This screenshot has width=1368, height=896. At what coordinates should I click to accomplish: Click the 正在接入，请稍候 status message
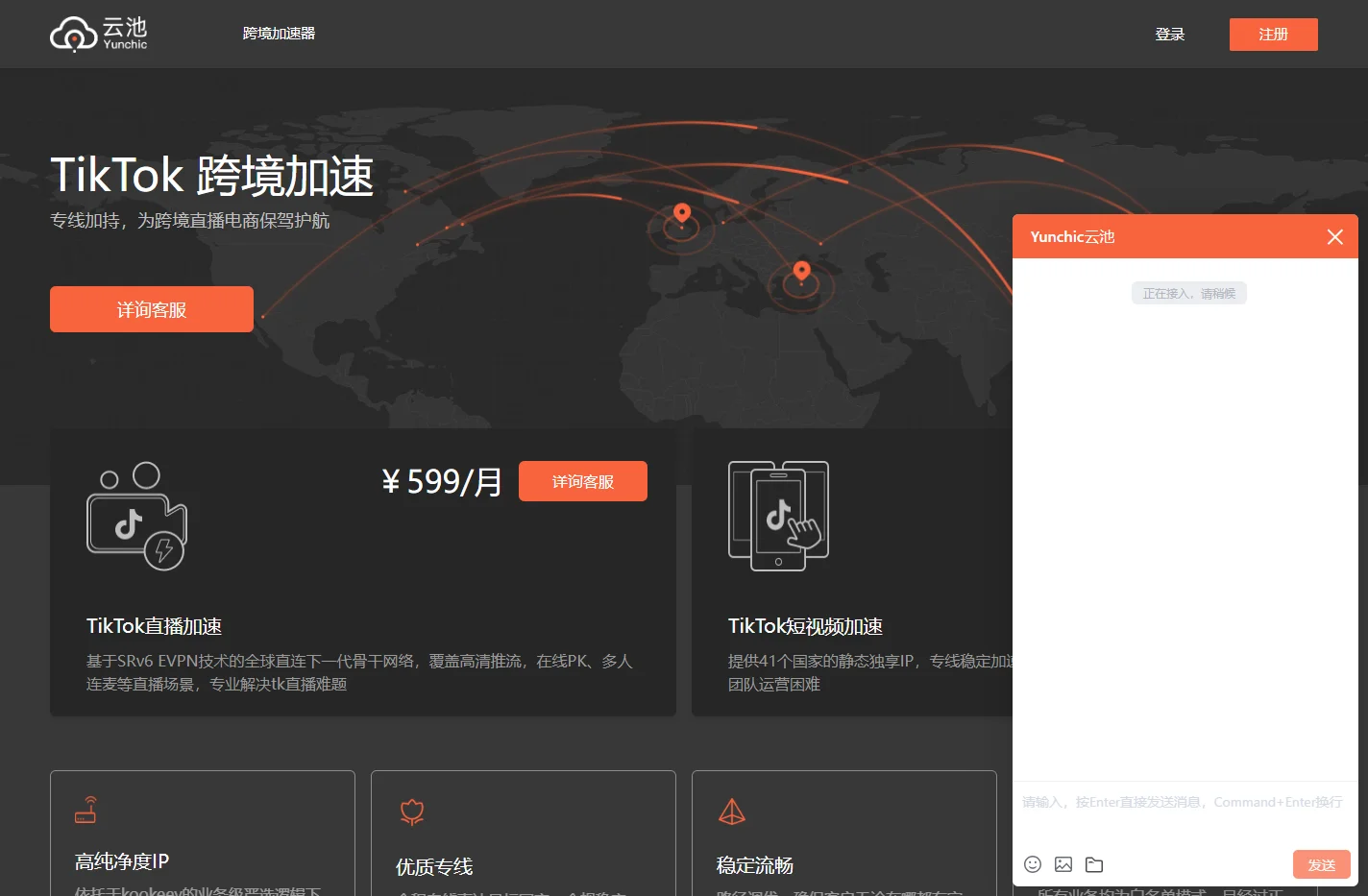point(1189,293)
